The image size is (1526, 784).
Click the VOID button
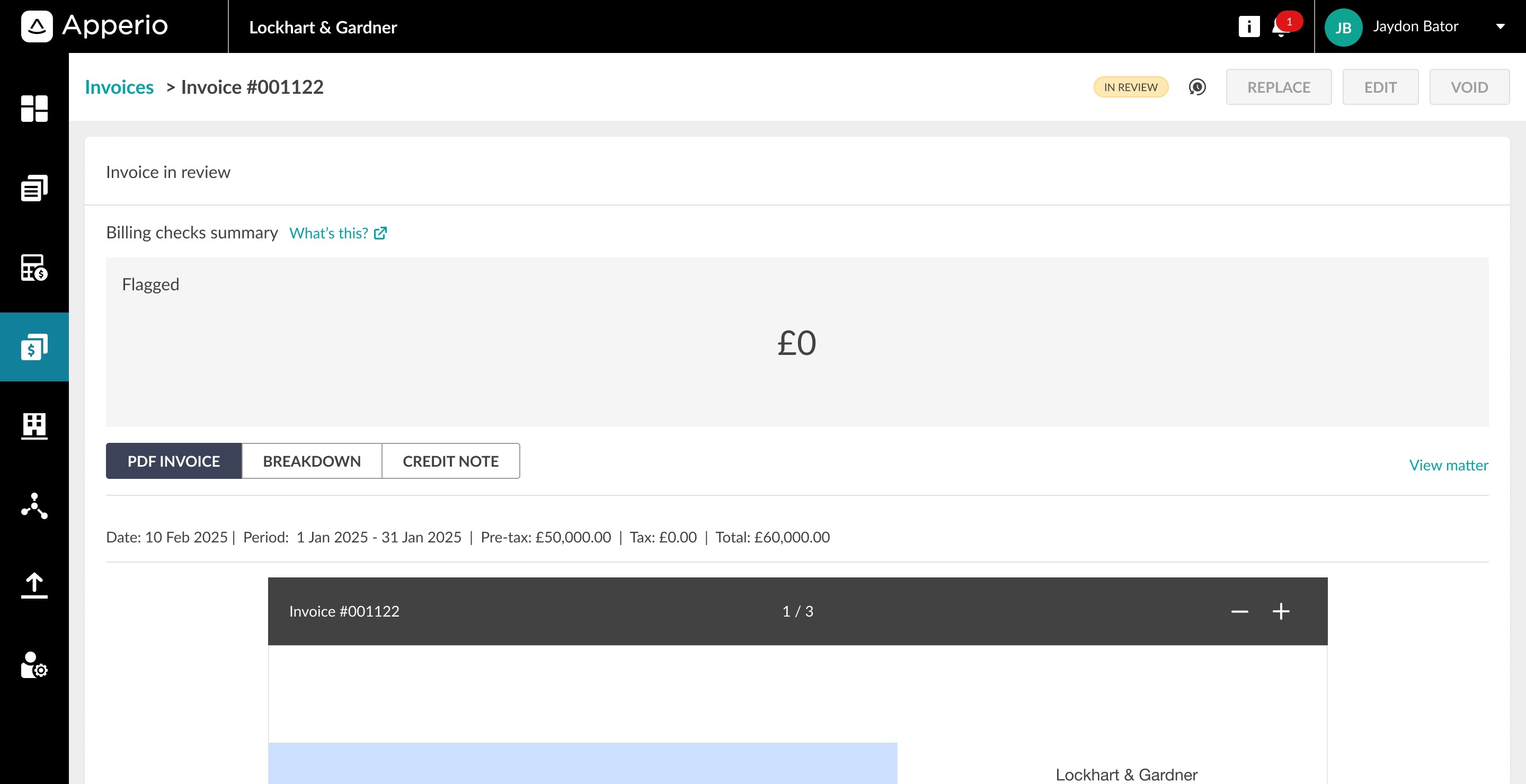coord(1469,87)
